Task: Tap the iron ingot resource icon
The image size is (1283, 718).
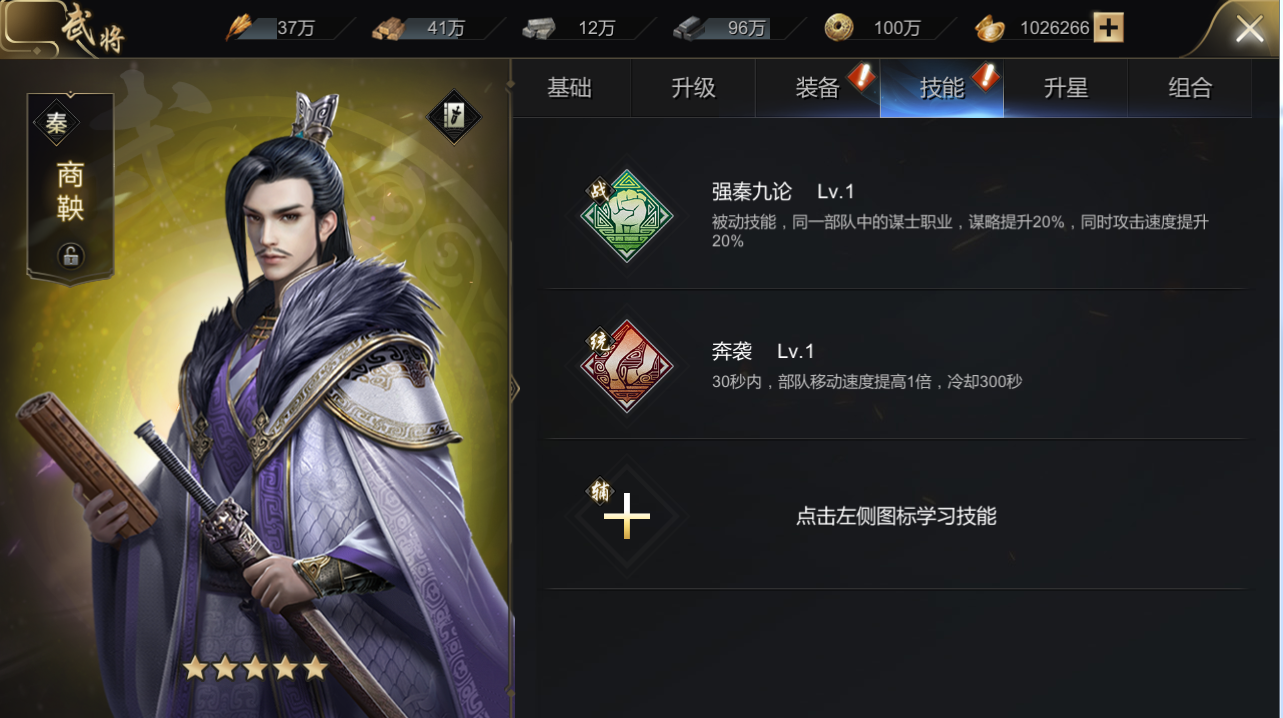Action: [690, 29]
